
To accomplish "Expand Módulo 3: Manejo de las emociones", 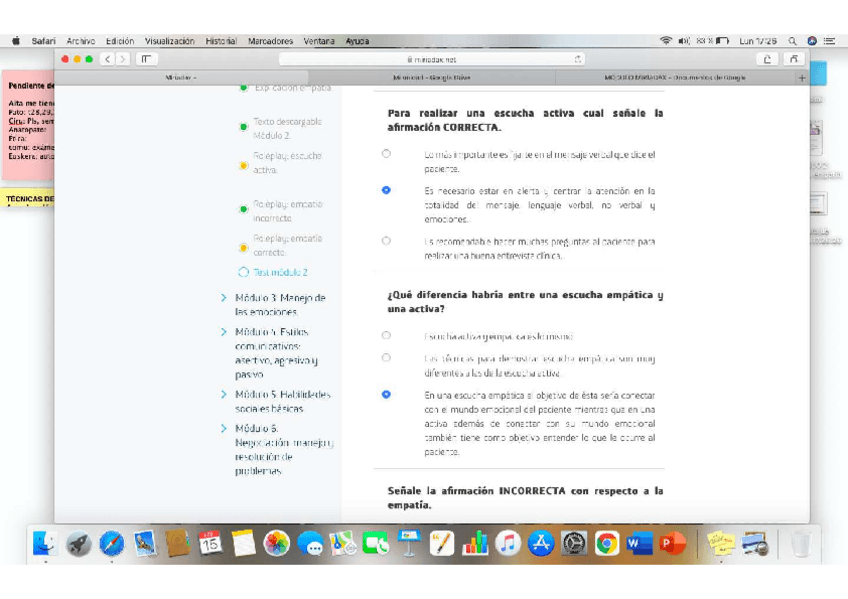I will coord(280,305).
